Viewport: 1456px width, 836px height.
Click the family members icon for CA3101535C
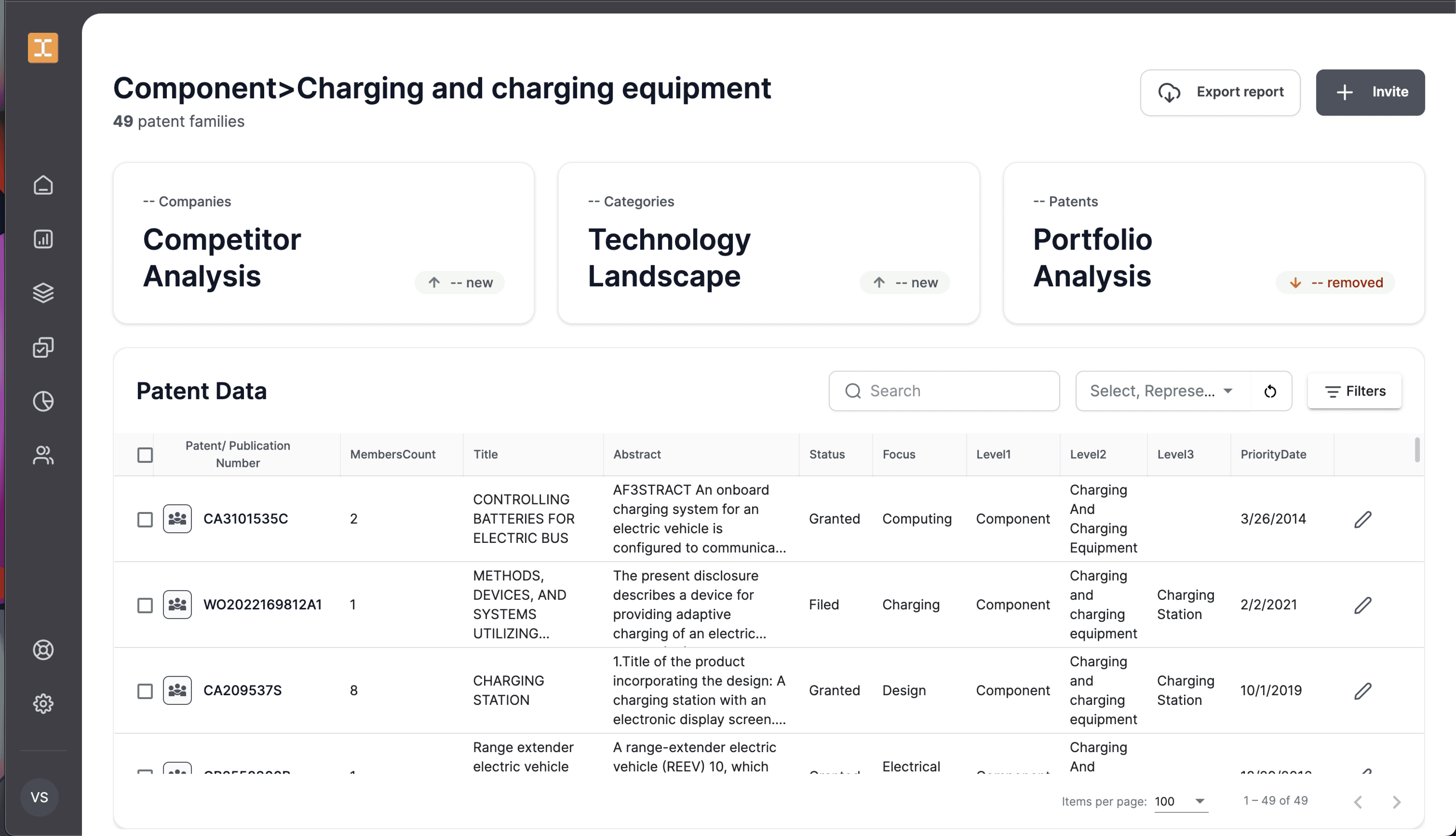tap(177, 518)
